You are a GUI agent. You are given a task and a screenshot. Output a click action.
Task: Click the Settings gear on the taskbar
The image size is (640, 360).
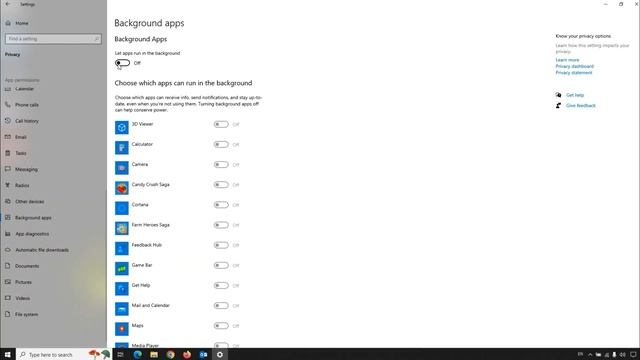(x=220, y=354)
